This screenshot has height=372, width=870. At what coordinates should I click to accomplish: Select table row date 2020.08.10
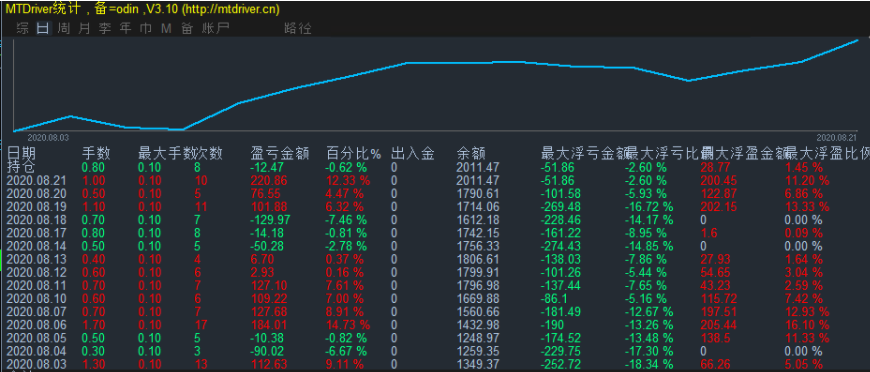tap(36, 299)
